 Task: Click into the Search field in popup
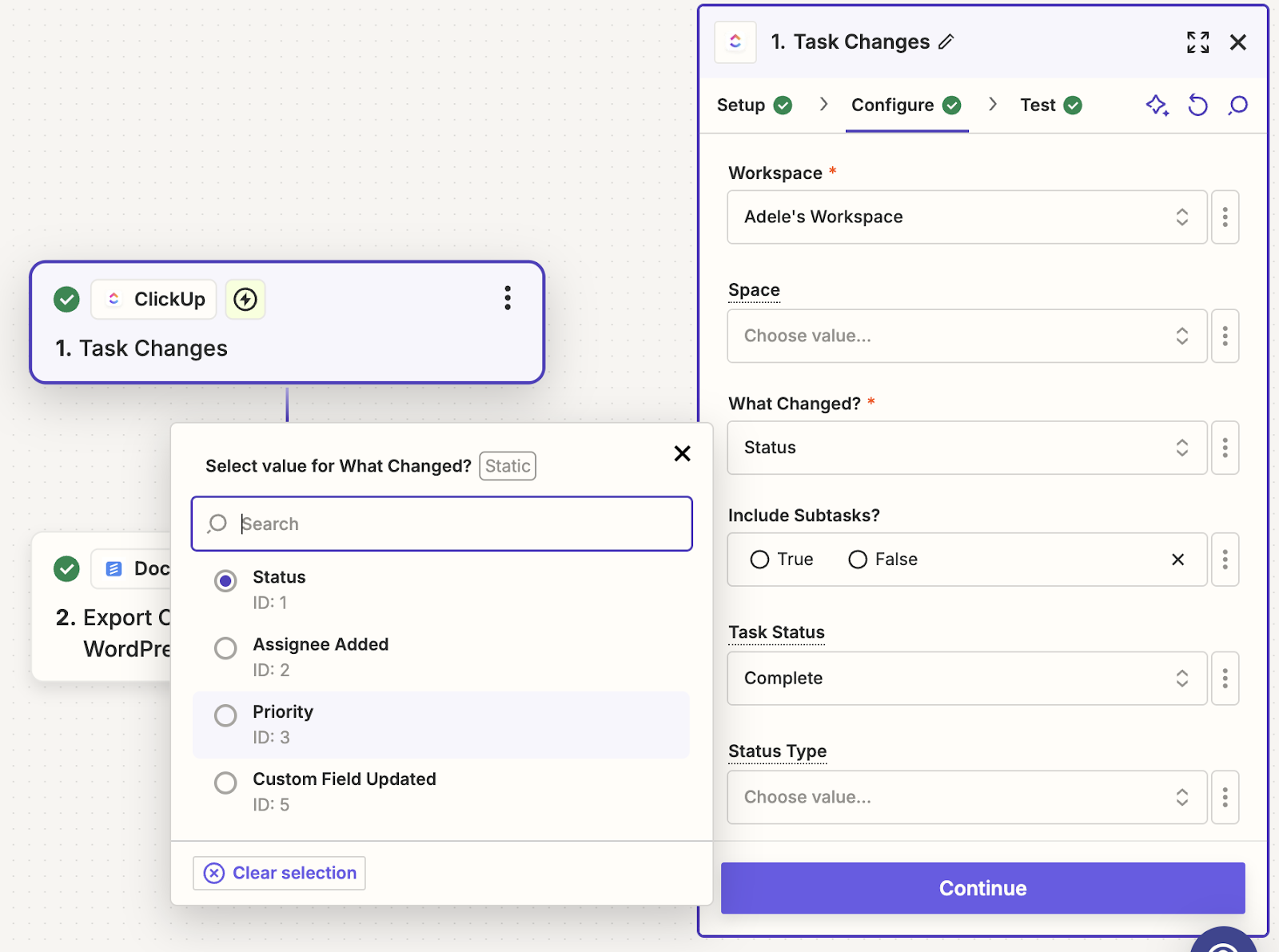click(456, 524)
